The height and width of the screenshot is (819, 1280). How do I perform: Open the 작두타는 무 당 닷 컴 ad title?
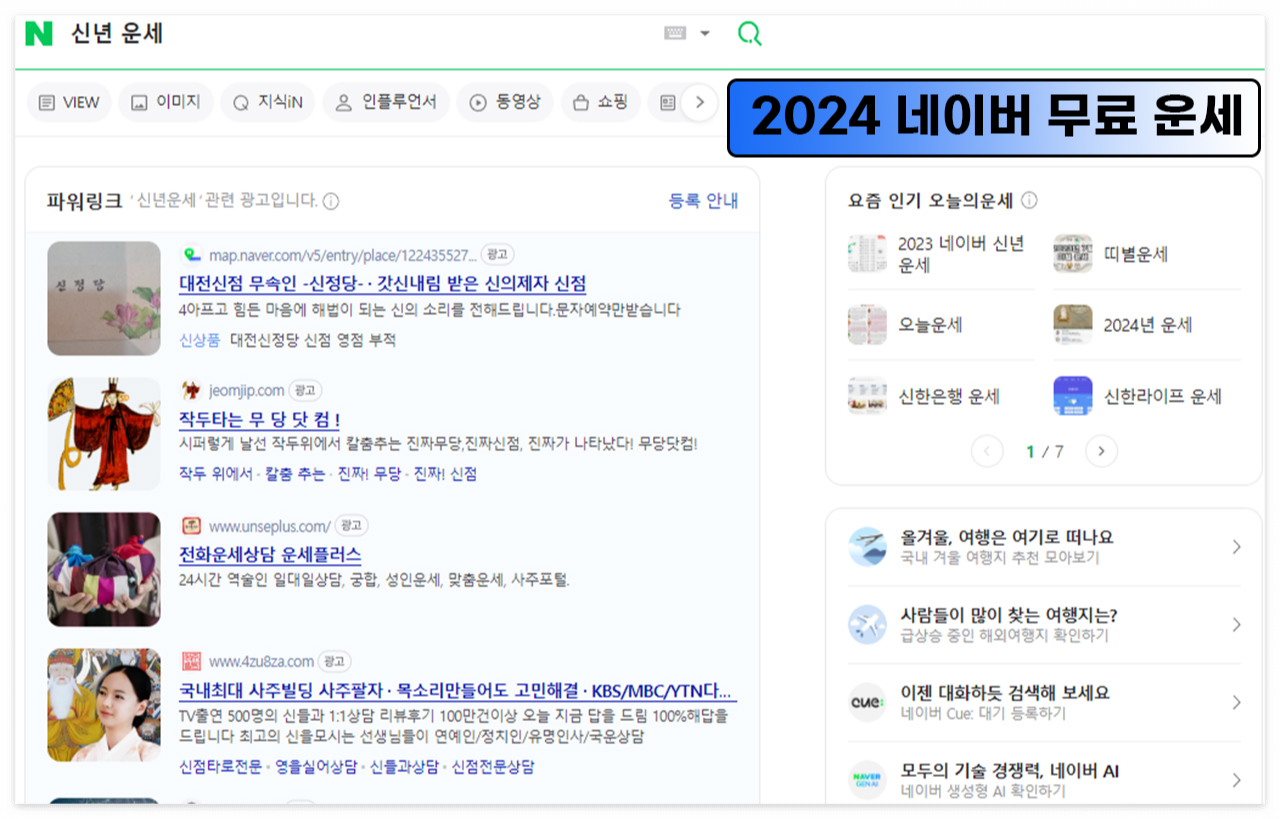click(259, 420)
